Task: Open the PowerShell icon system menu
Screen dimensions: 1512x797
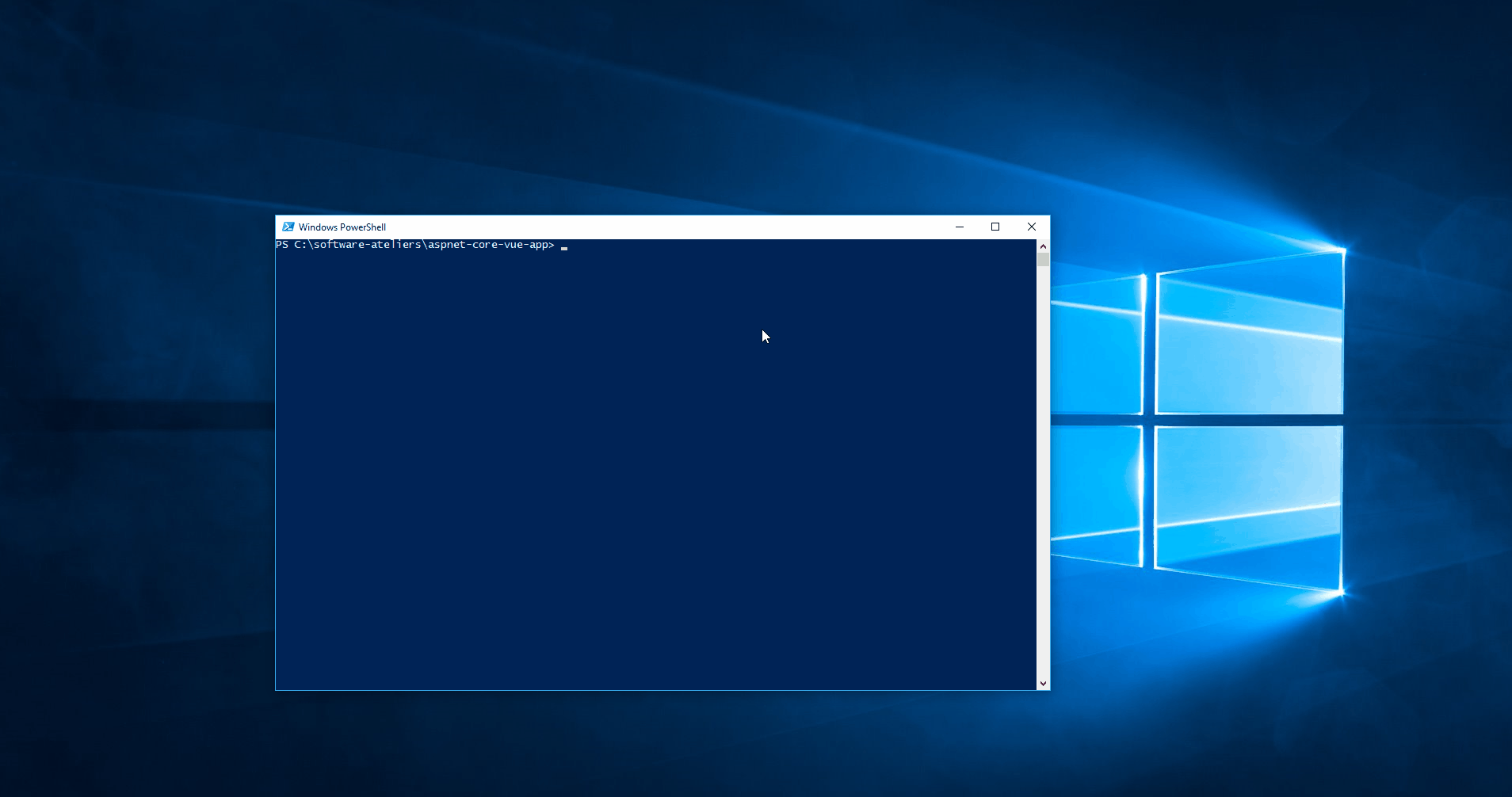Action: (x=288, y=227)
